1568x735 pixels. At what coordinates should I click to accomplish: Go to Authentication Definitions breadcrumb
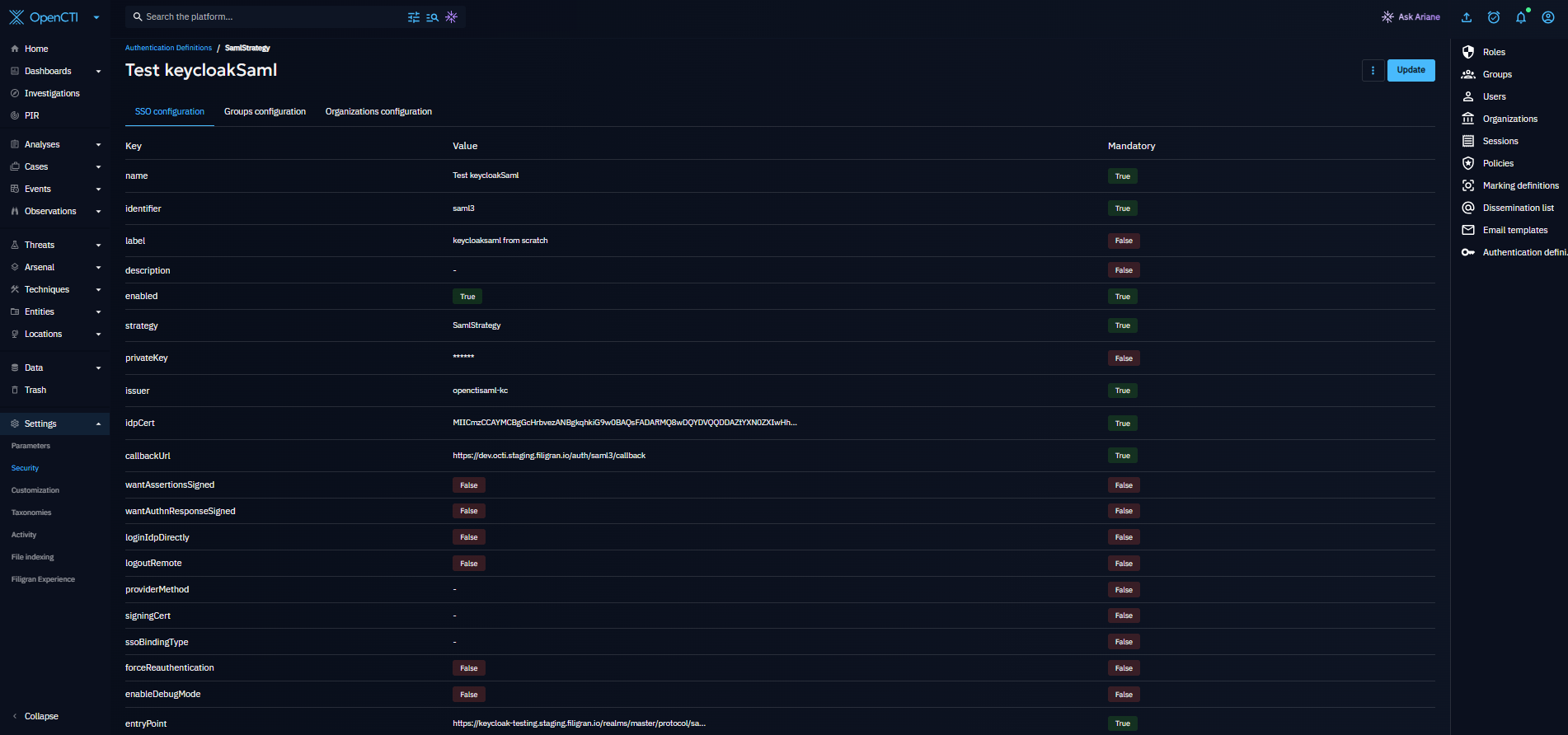point(168,48)
